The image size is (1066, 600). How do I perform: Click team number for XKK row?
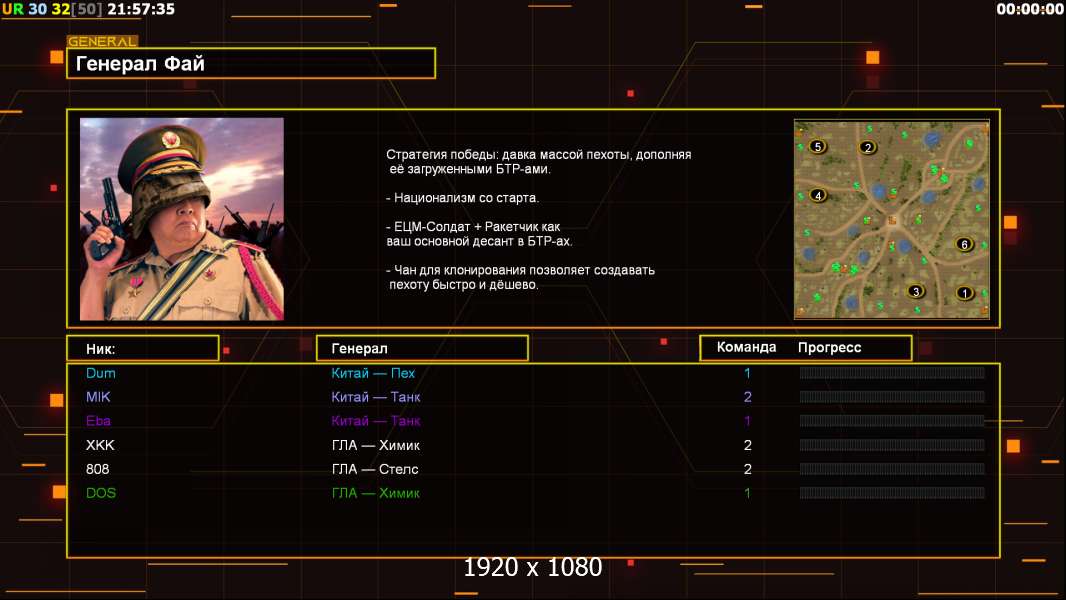click(x=747, y=445)
